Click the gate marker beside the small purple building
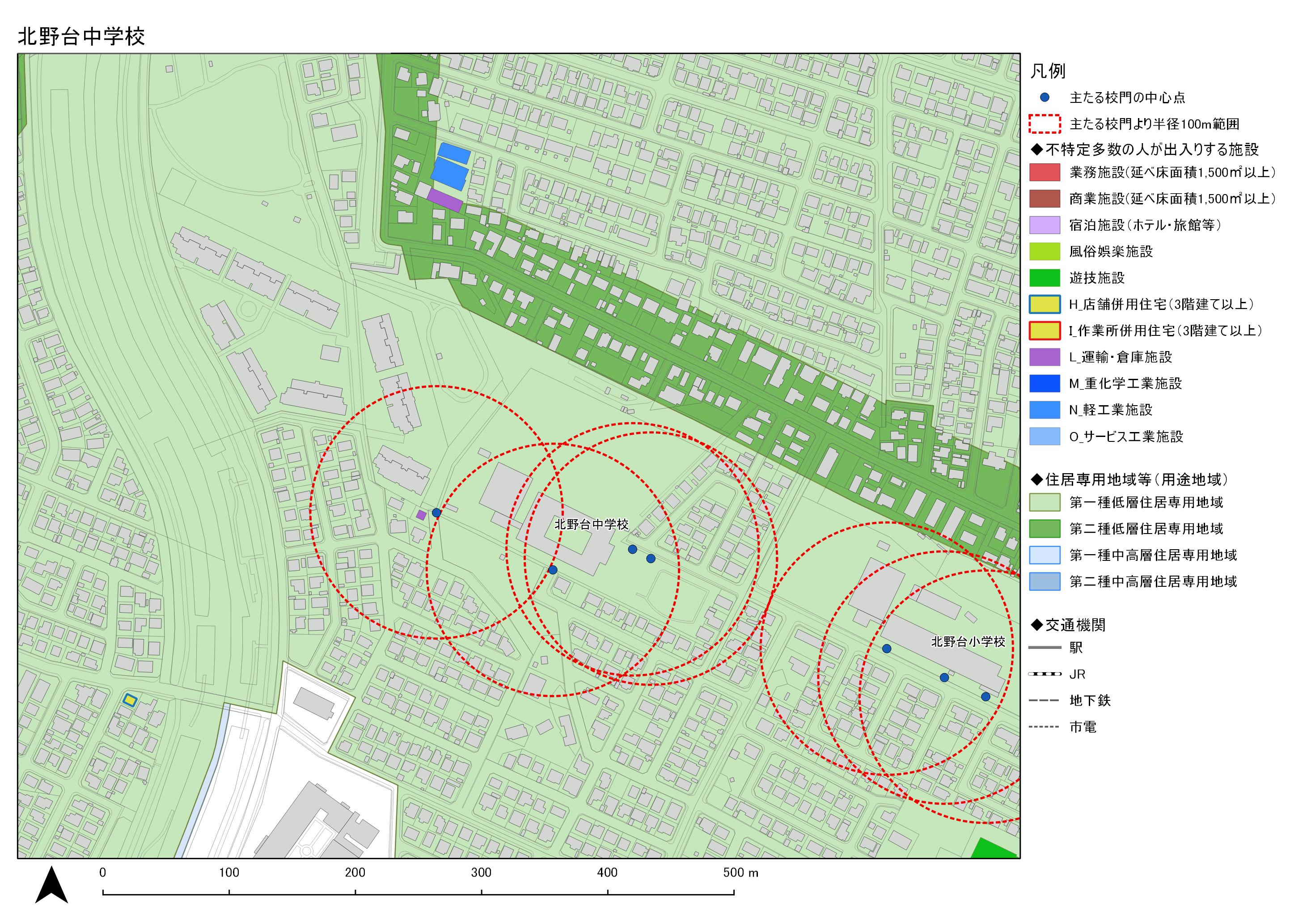The width and height of the screenshot is (1307, 924). (x=436, y=513)
